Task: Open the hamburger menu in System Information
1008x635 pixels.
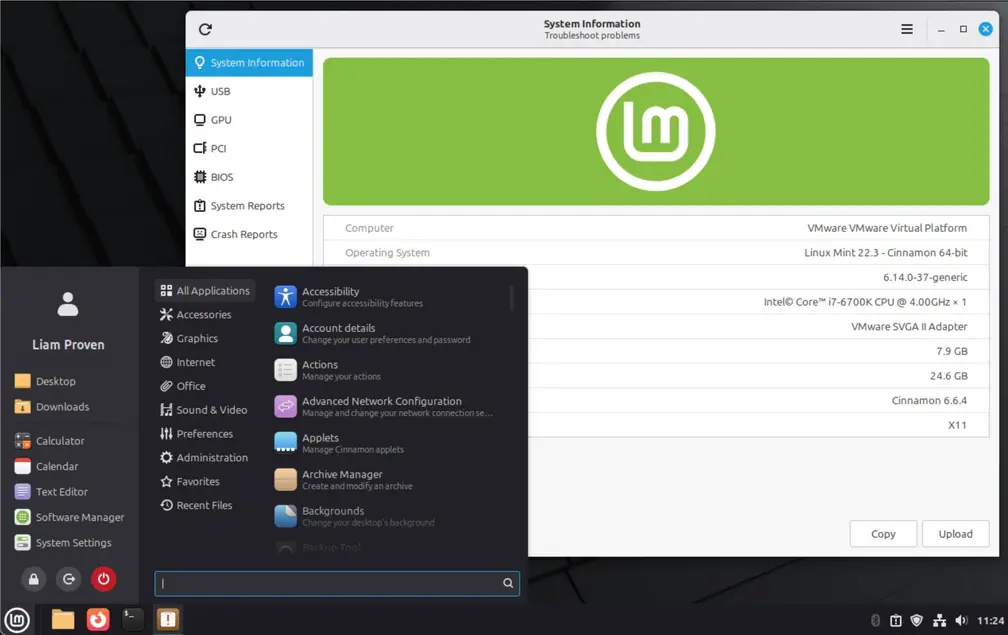Action: [907, 29]
